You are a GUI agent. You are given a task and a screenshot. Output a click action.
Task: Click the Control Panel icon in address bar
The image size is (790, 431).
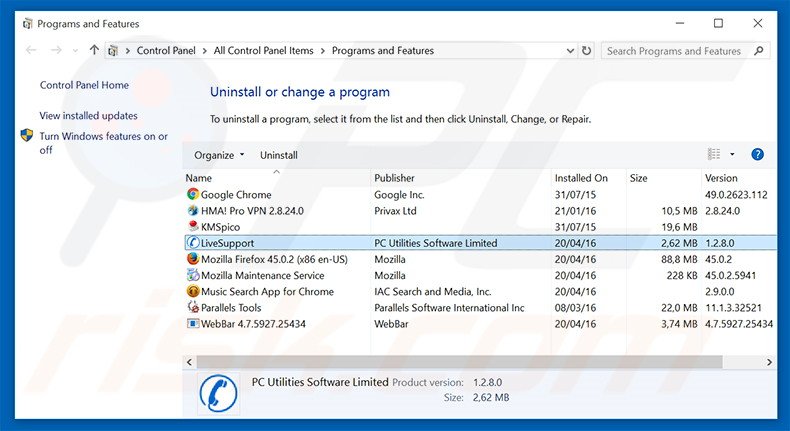click(113, 50)
